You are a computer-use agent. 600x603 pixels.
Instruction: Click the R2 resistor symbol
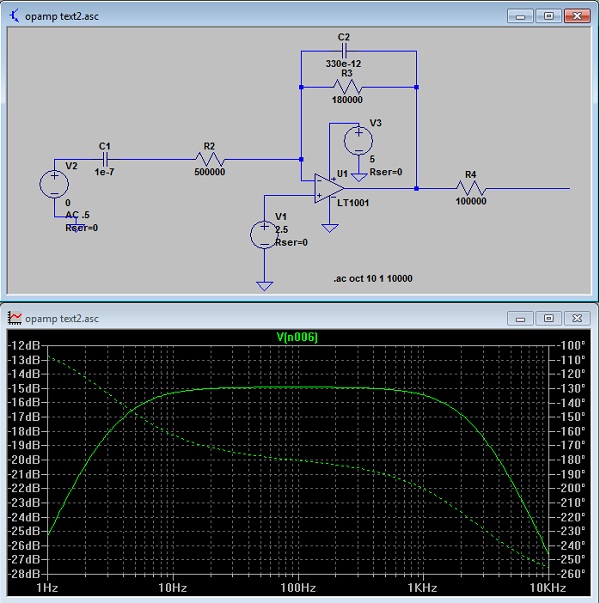[209, 159]
